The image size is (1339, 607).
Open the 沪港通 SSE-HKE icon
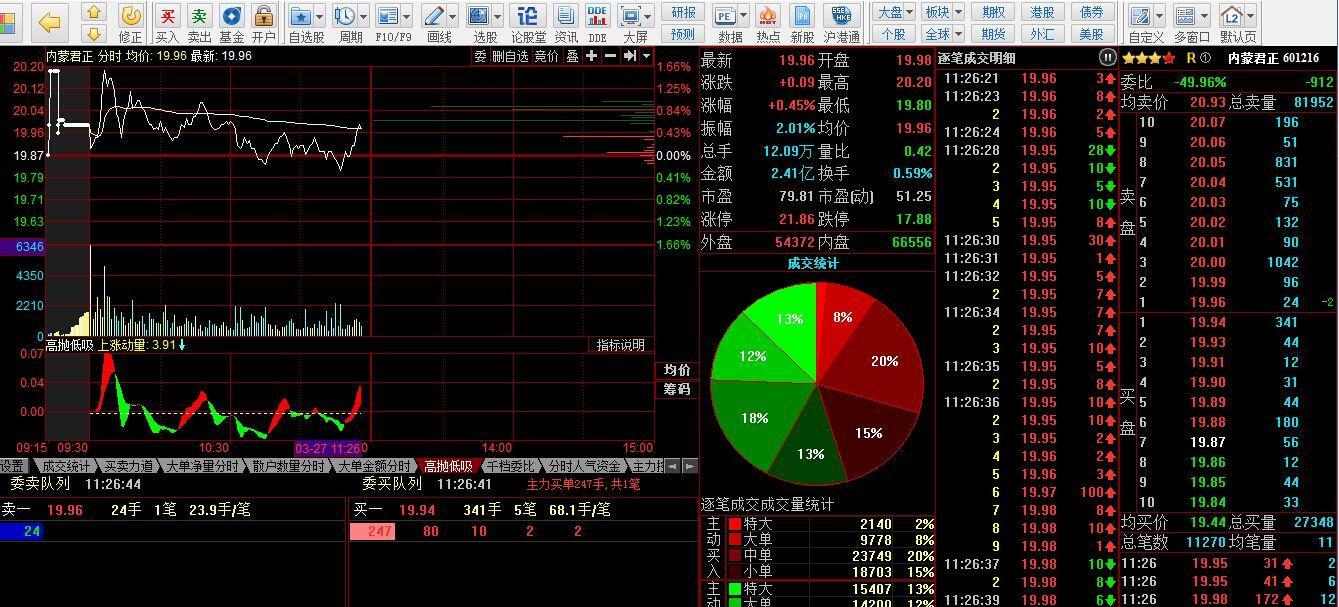click(x=839, y=14)
